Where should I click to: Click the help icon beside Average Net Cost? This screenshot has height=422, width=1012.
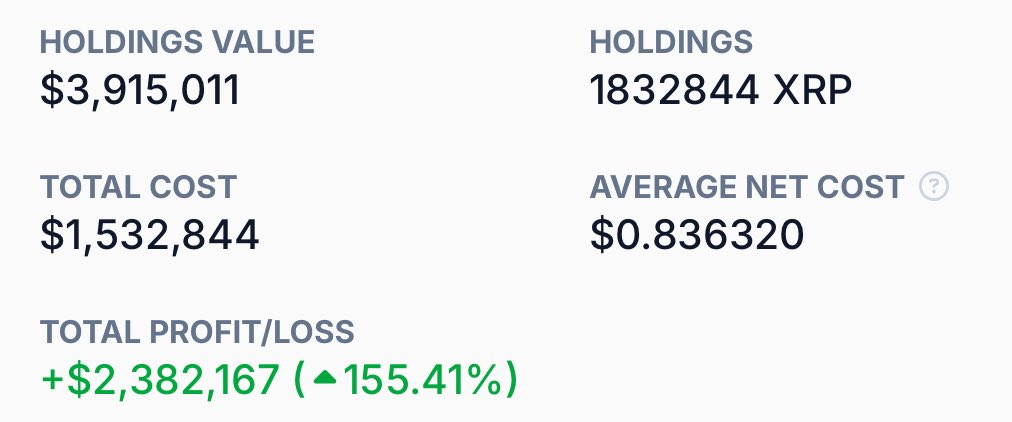tap(934, 187)
